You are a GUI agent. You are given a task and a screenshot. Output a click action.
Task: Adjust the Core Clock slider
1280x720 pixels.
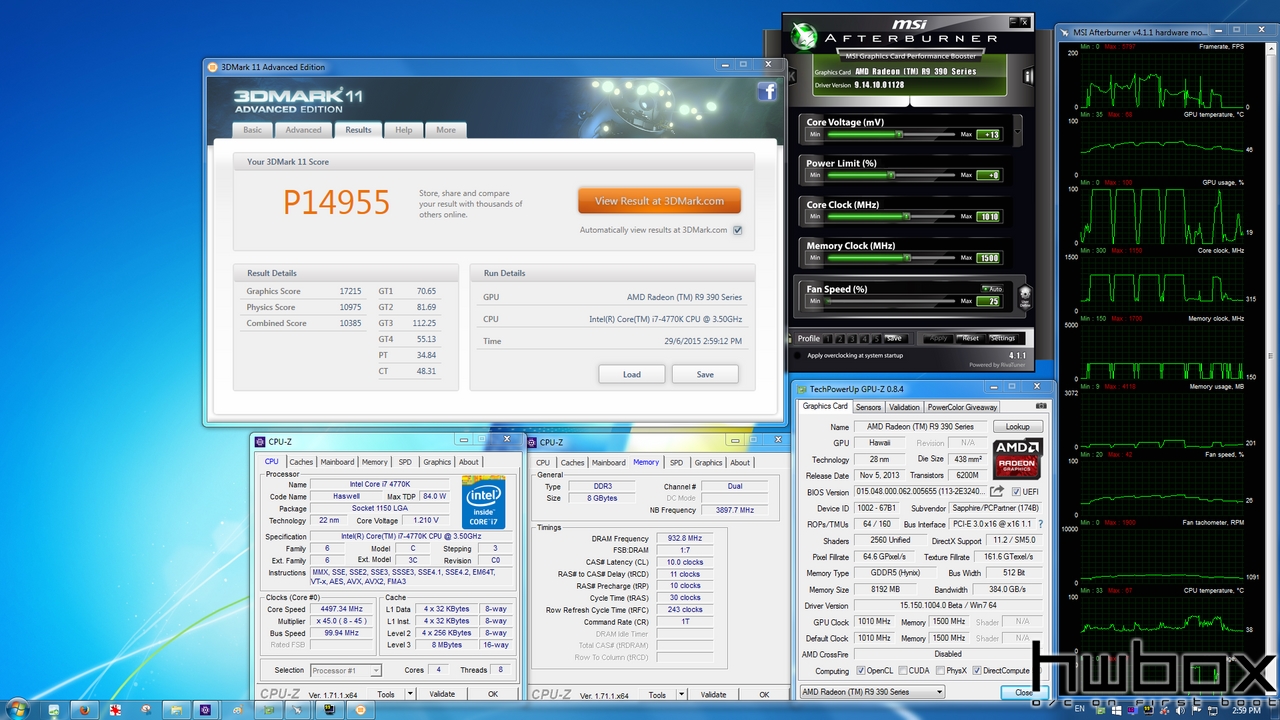(x=892, y=216)
